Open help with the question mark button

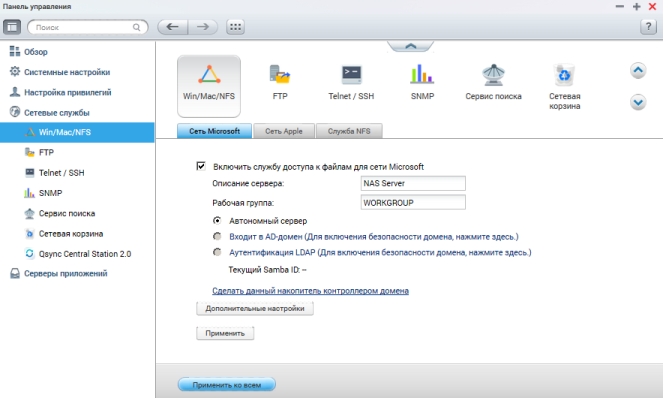[x=648, y=27]
